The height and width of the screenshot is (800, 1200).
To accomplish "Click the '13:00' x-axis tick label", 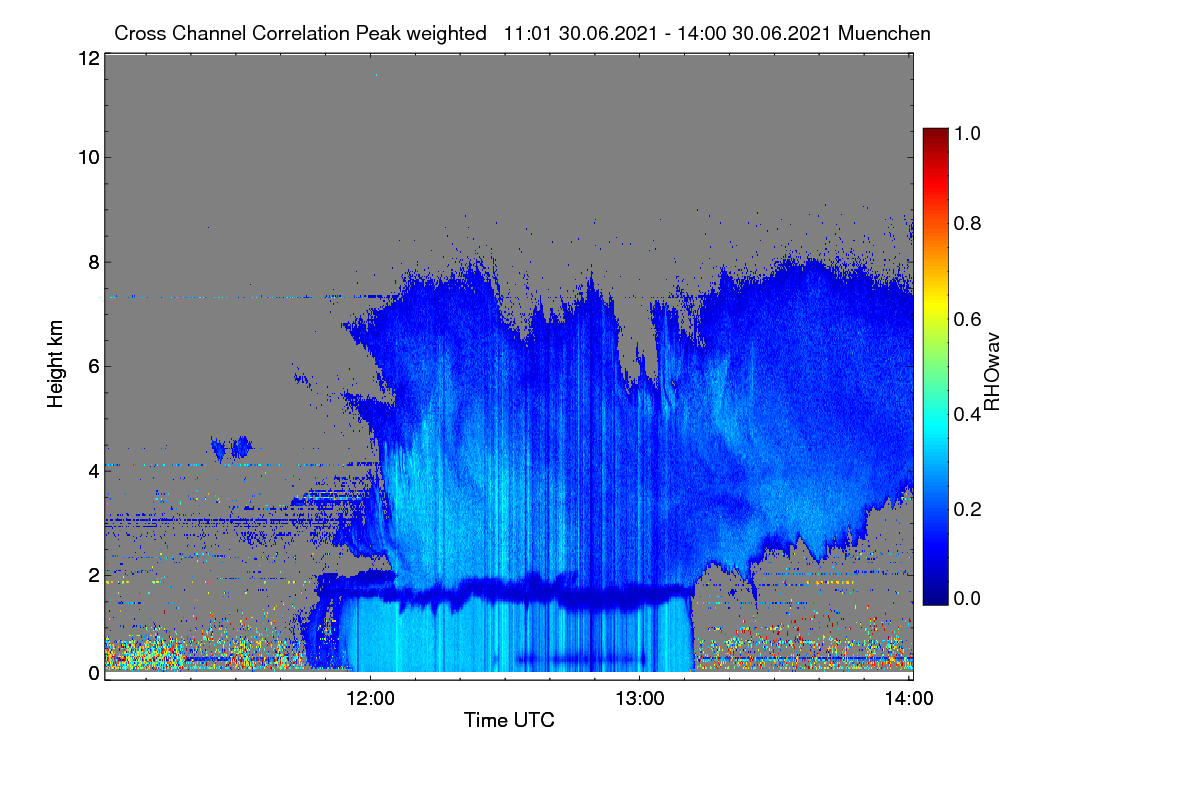I will pyautogui.click(x=640, y=698).
